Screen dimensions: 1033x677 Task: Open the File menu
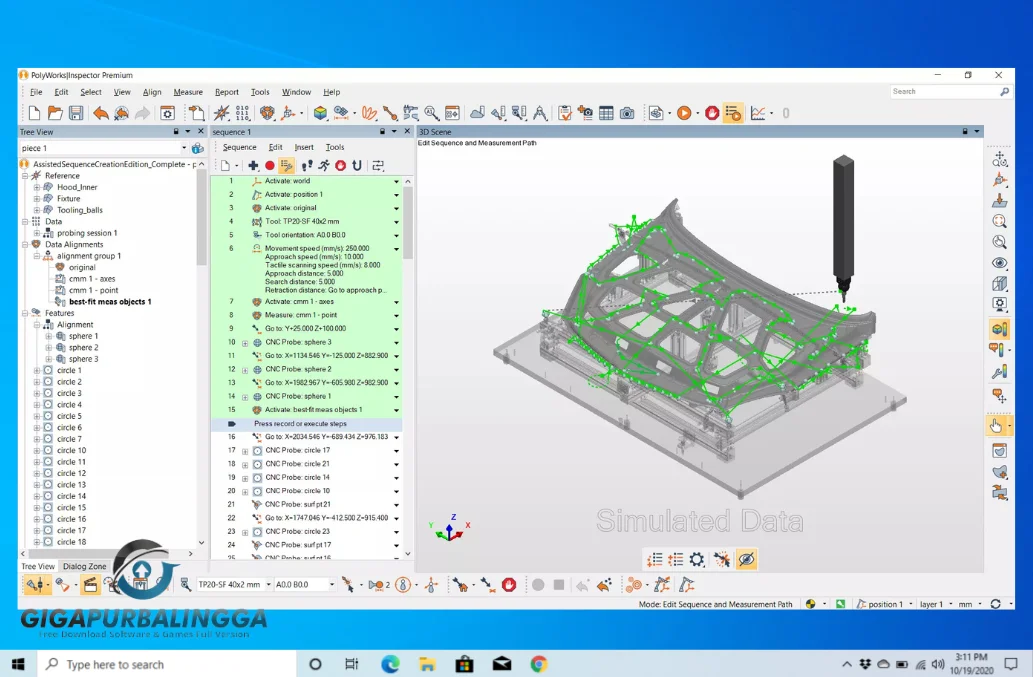click(36, 92)
